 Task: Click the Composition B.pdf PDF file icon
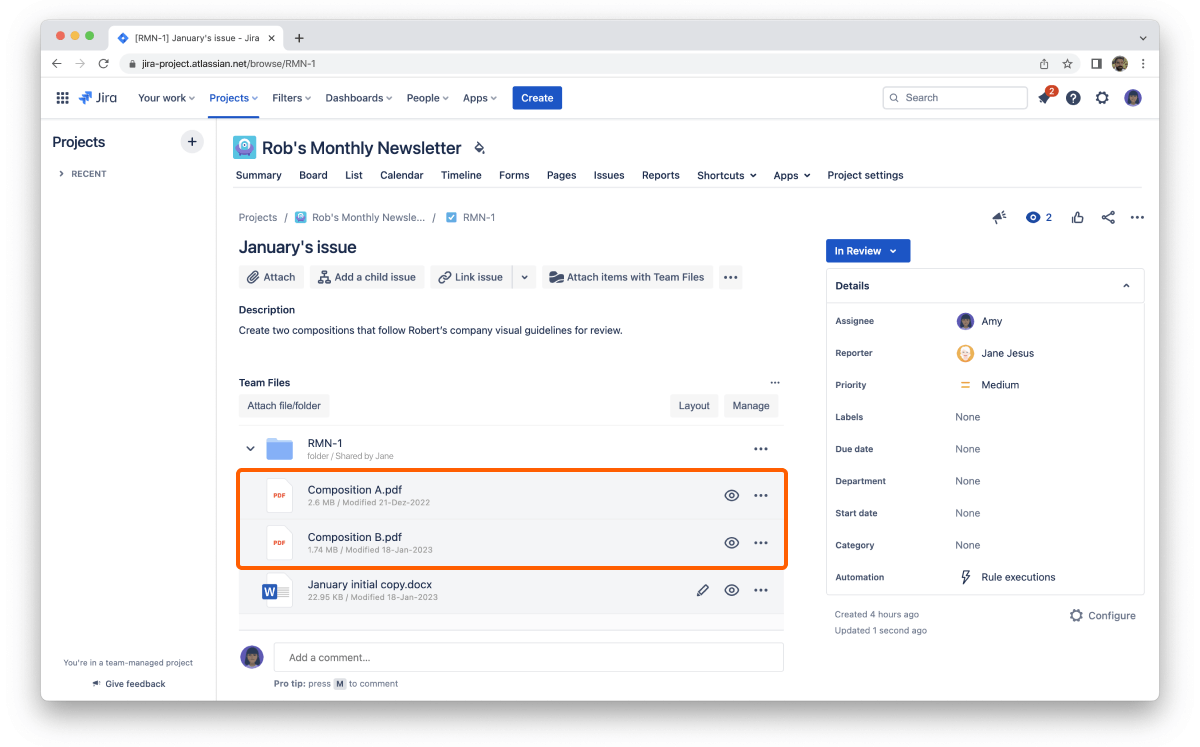(279, 543)
